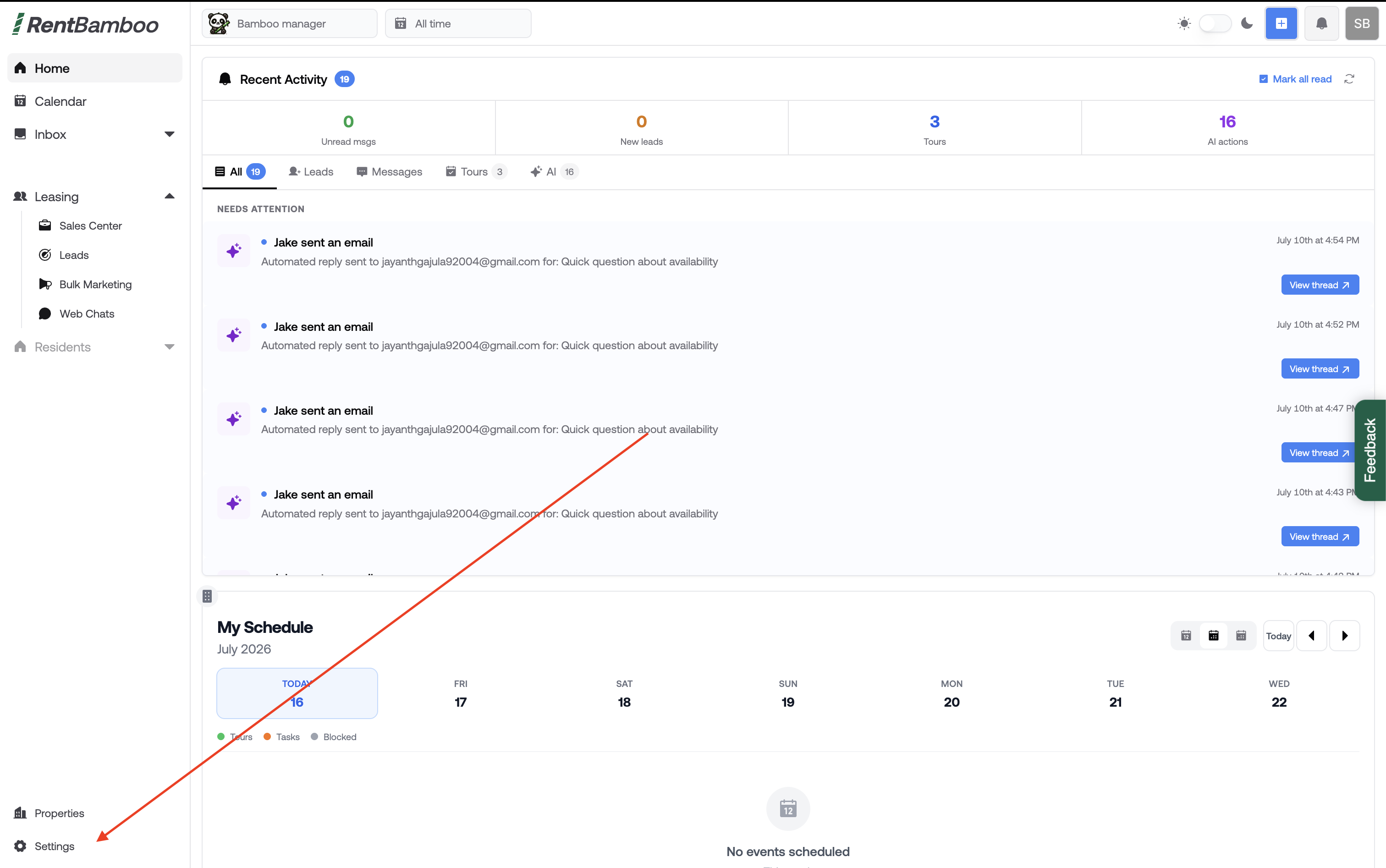The height and width of the screenshot is (868, 1386).
Task: Open Calendar from the sidebar
Action: (95, 101)
